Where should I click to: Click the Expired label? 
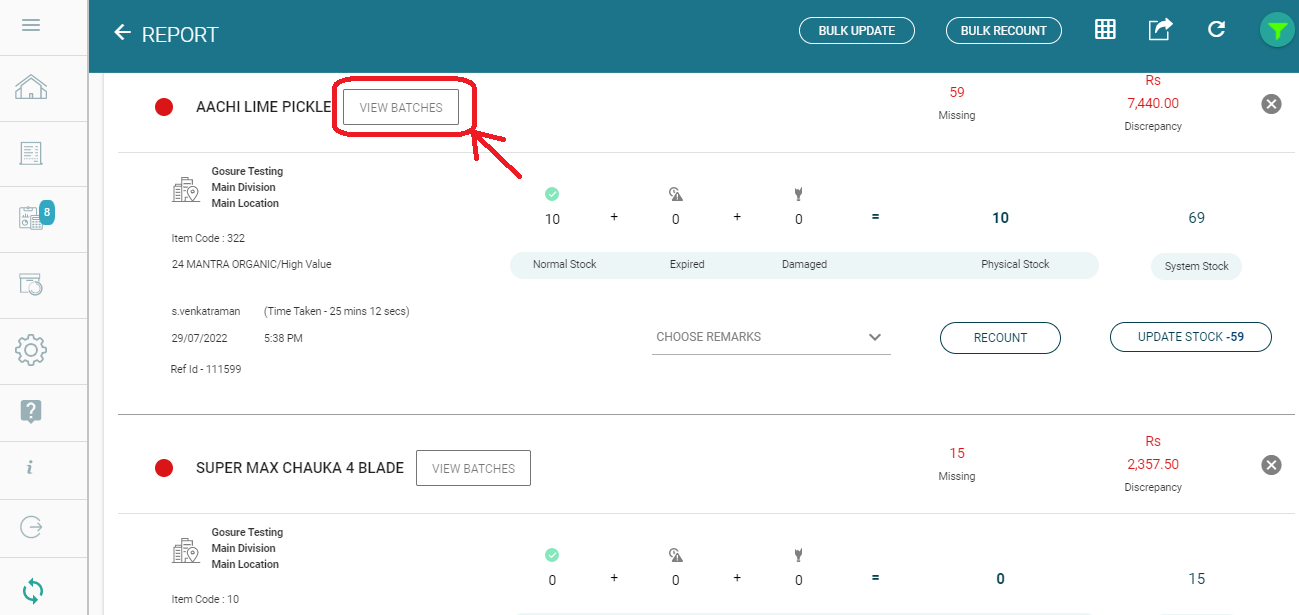point(687,265)
